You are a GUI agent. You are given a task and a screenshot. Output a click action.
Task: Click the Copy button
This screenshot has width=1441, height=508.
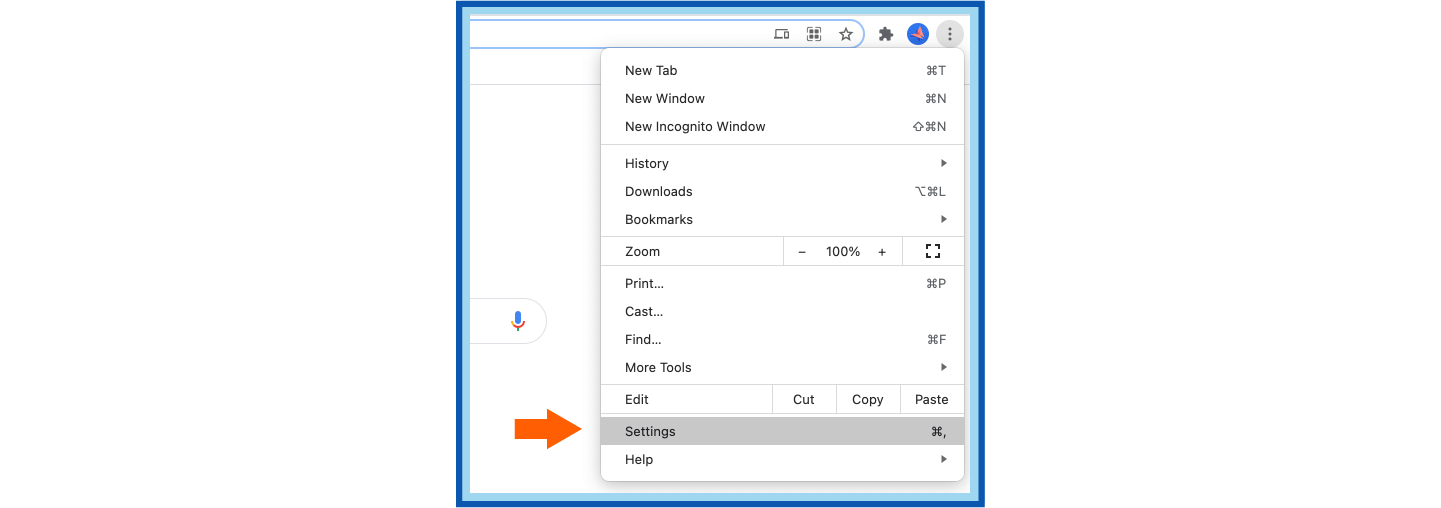click(x=868, y=399)
